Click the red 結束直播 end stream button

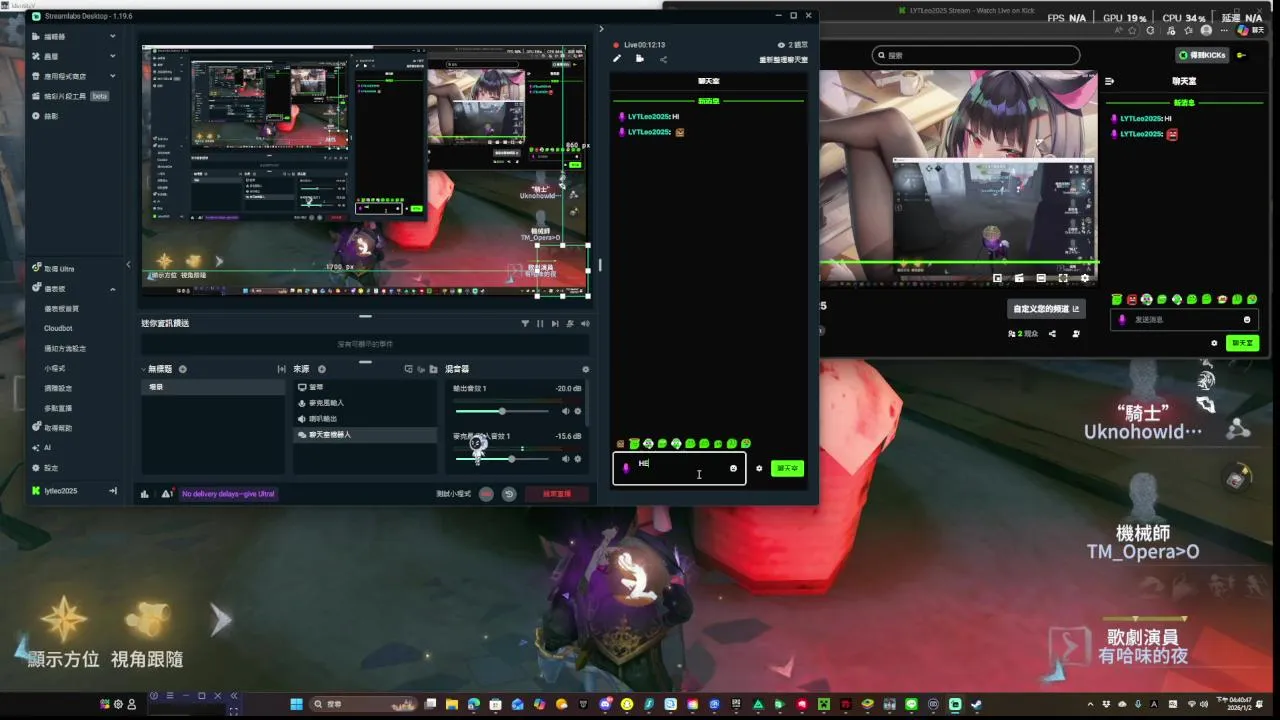click(557, 494)
